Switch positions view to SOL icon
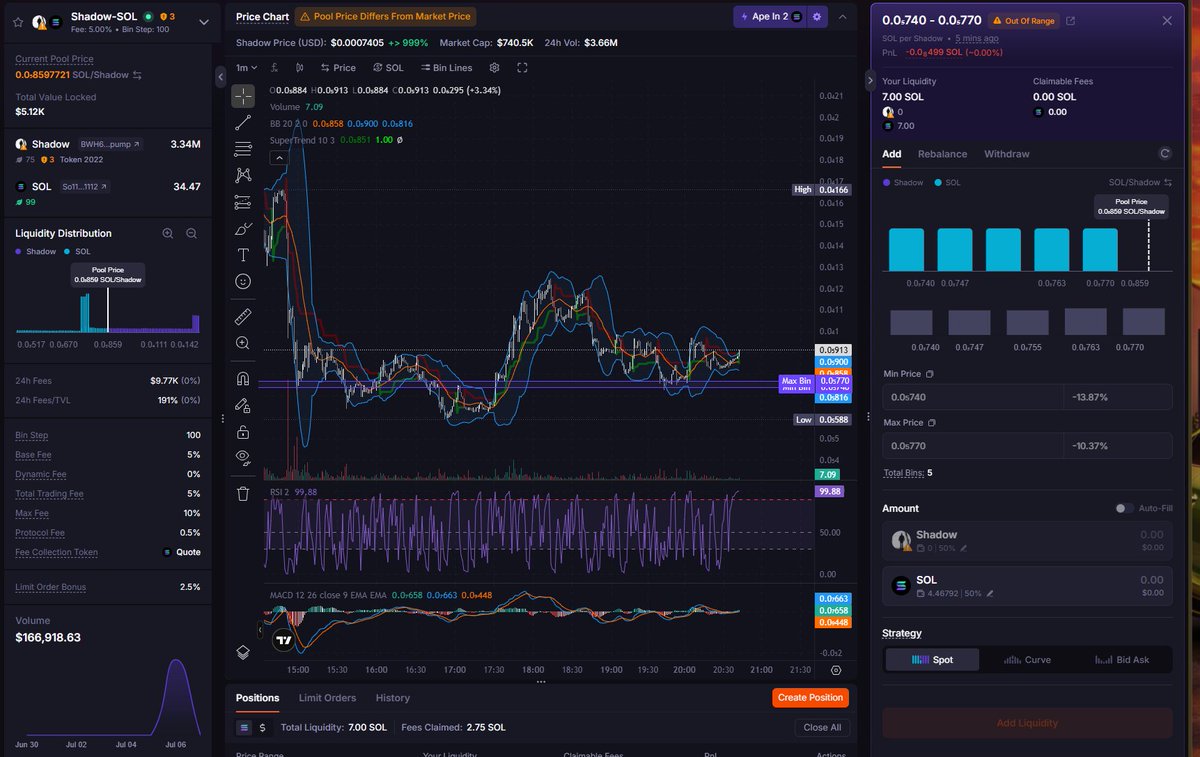1200x757 pixels. pos(244,728)
